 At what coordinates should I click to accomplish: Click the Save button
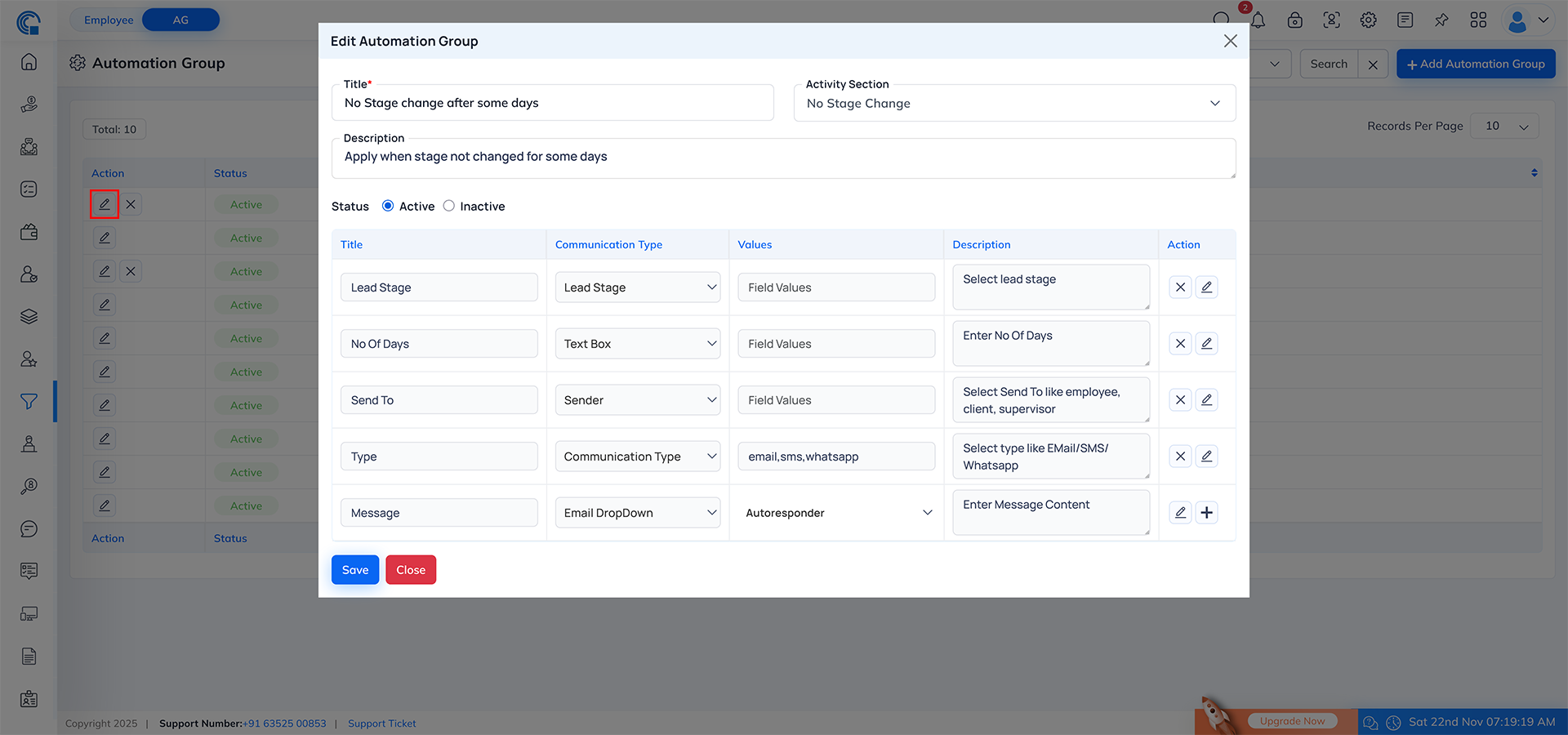(x=355, y=570)
